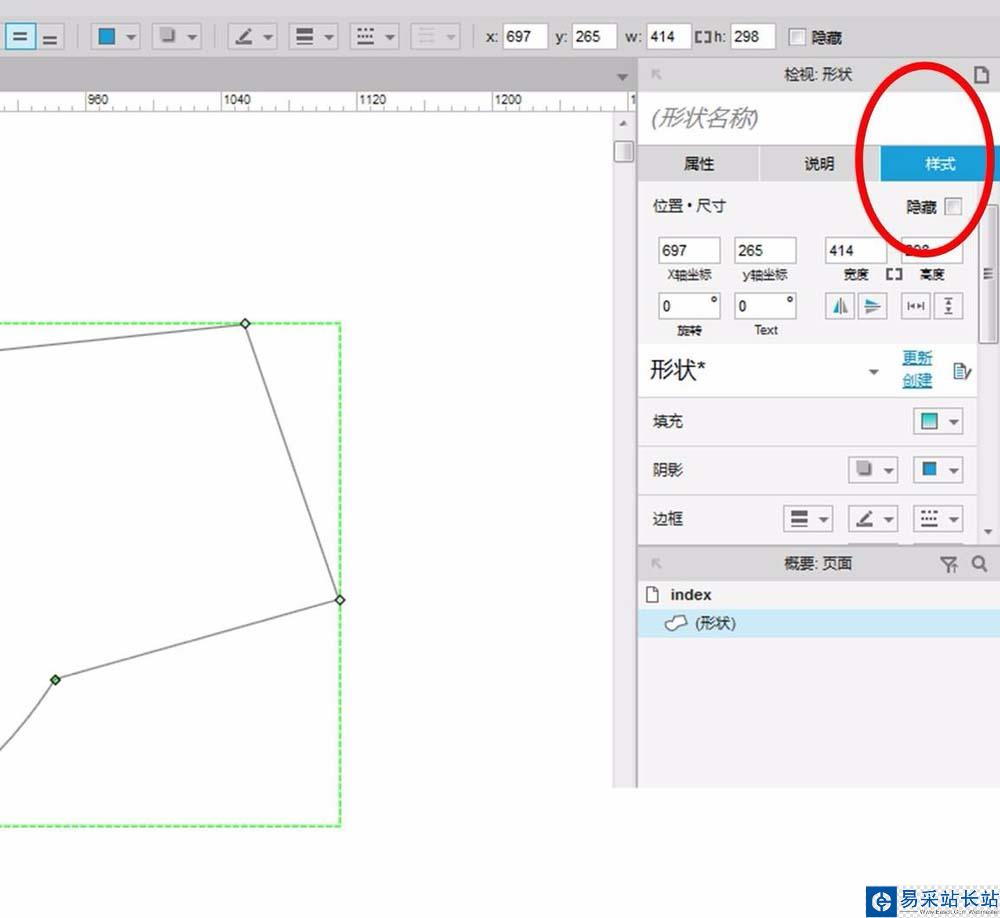Click the toolbar line color pen icon

pyautogui.click(x=243, y=36)
